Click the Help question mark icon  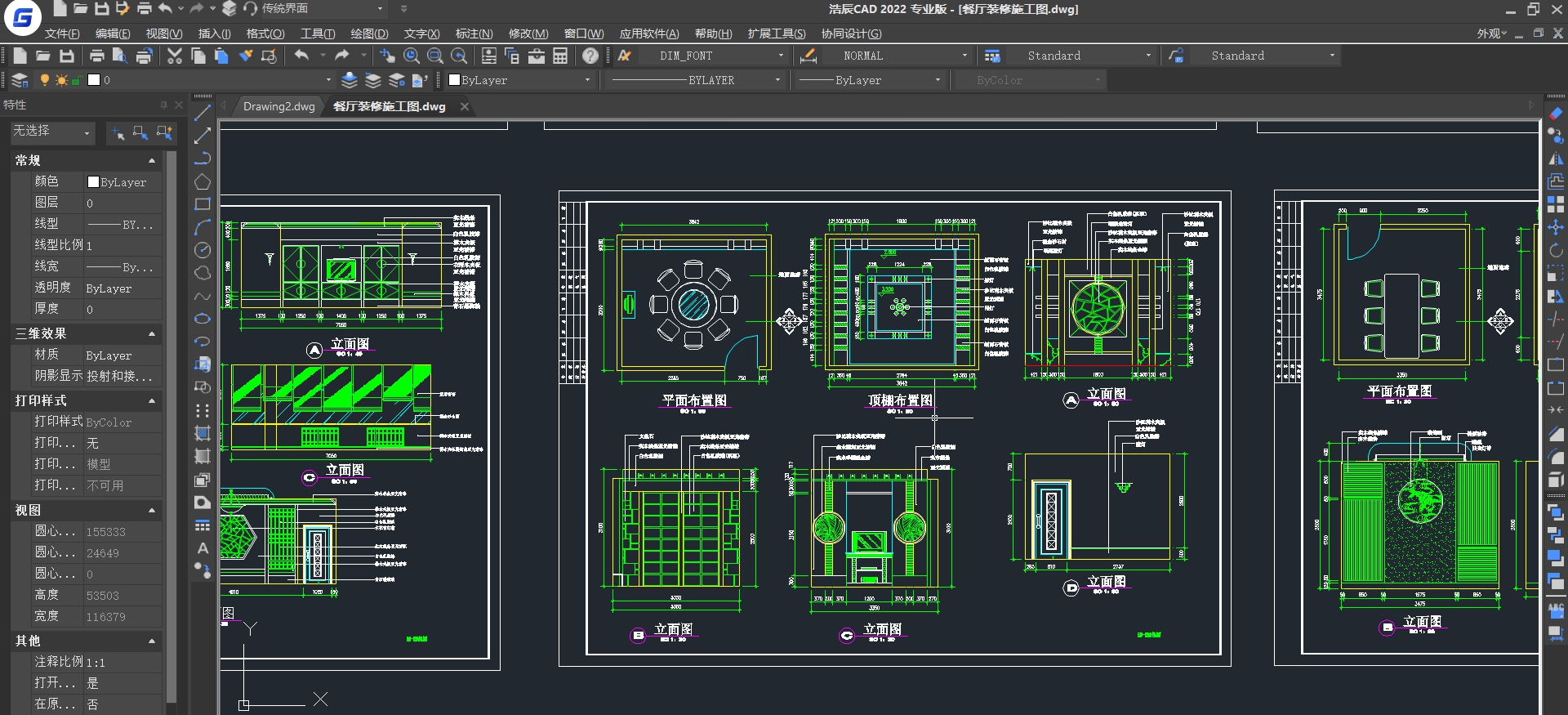tap(590, 56)
